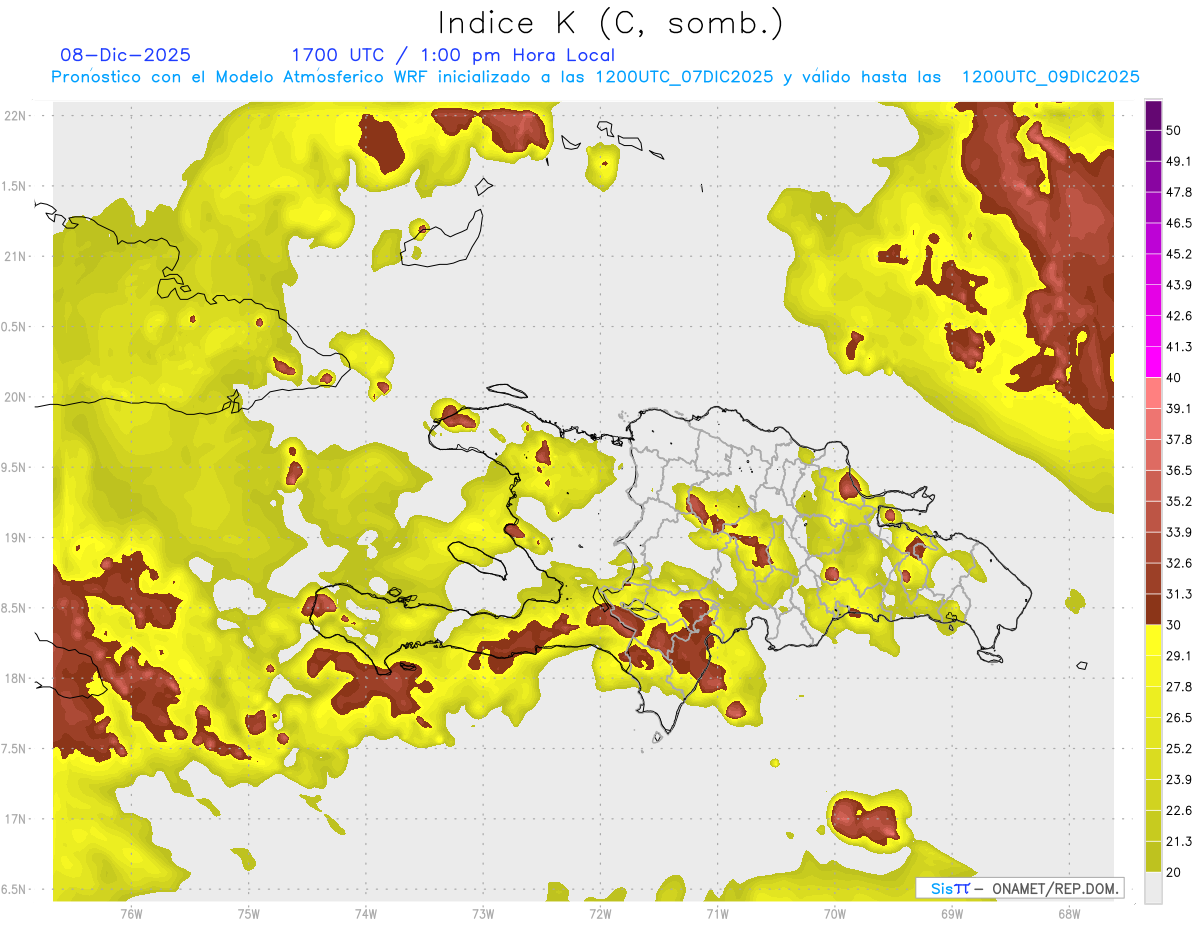Image resolution: width=1200 pixels, height=927 pixels.
Task: Click the colorbar value "33.9"
Action: (x=1179, y=532)
